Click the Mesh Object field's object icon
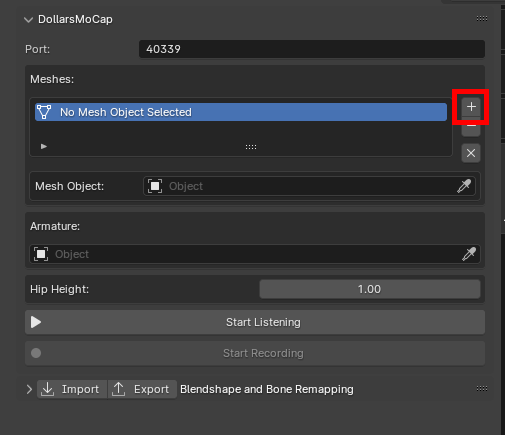The image size is (505, 435). pyautogui.click(x=155, y=186)
